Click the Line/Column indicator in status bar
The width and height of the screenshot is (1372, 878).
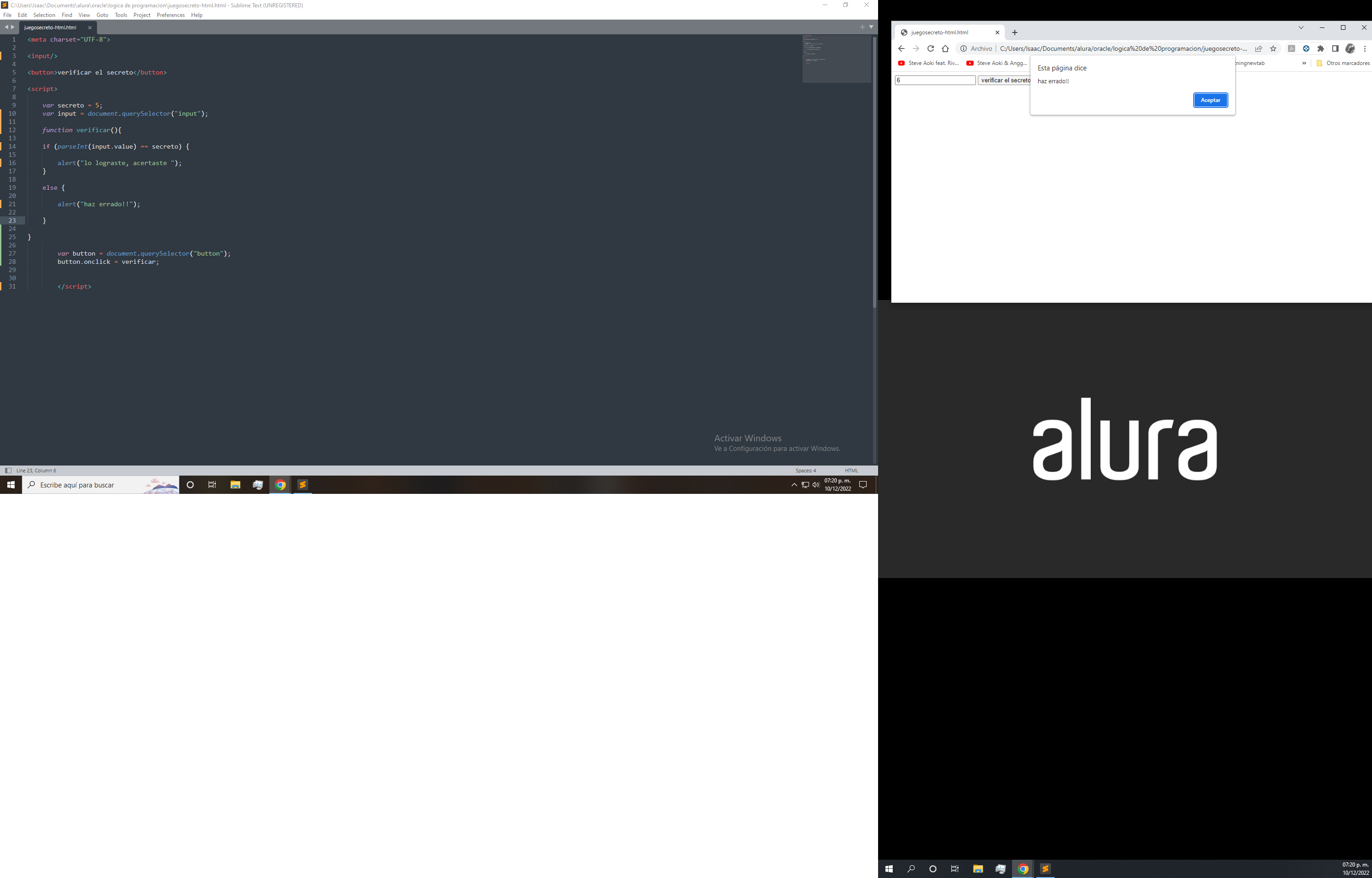(37, 469)
